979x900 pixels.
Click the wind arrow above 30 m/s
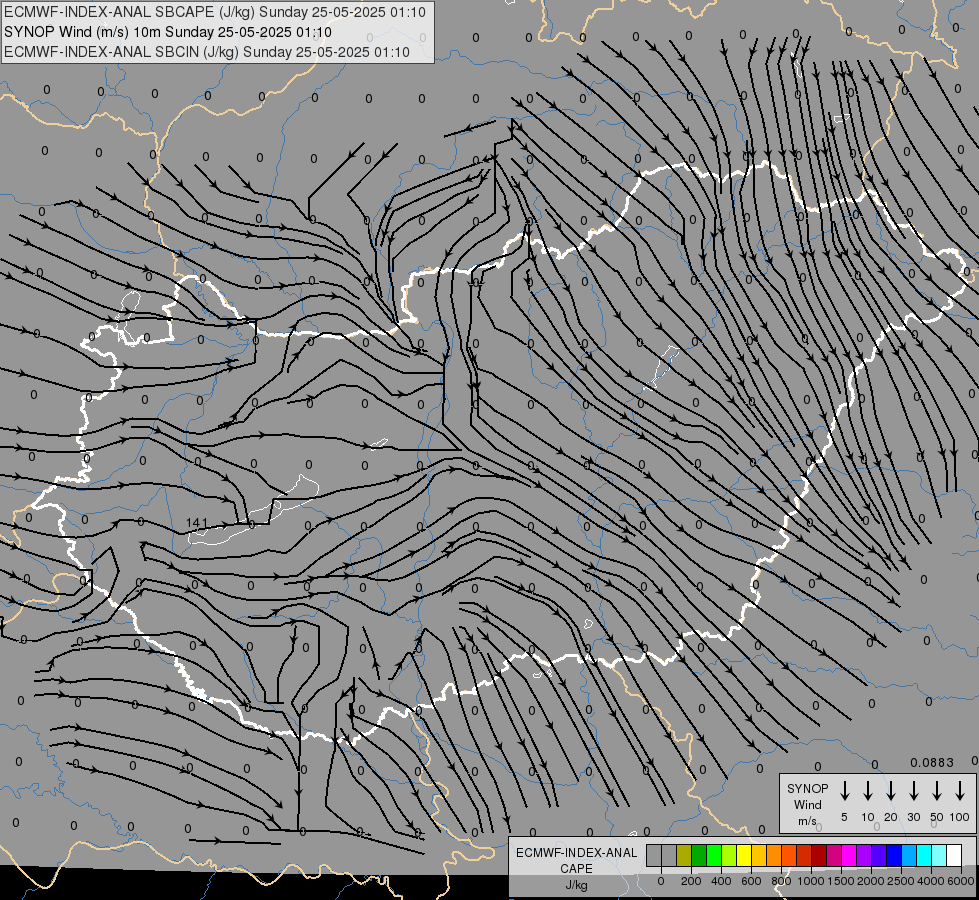[913, 791]
